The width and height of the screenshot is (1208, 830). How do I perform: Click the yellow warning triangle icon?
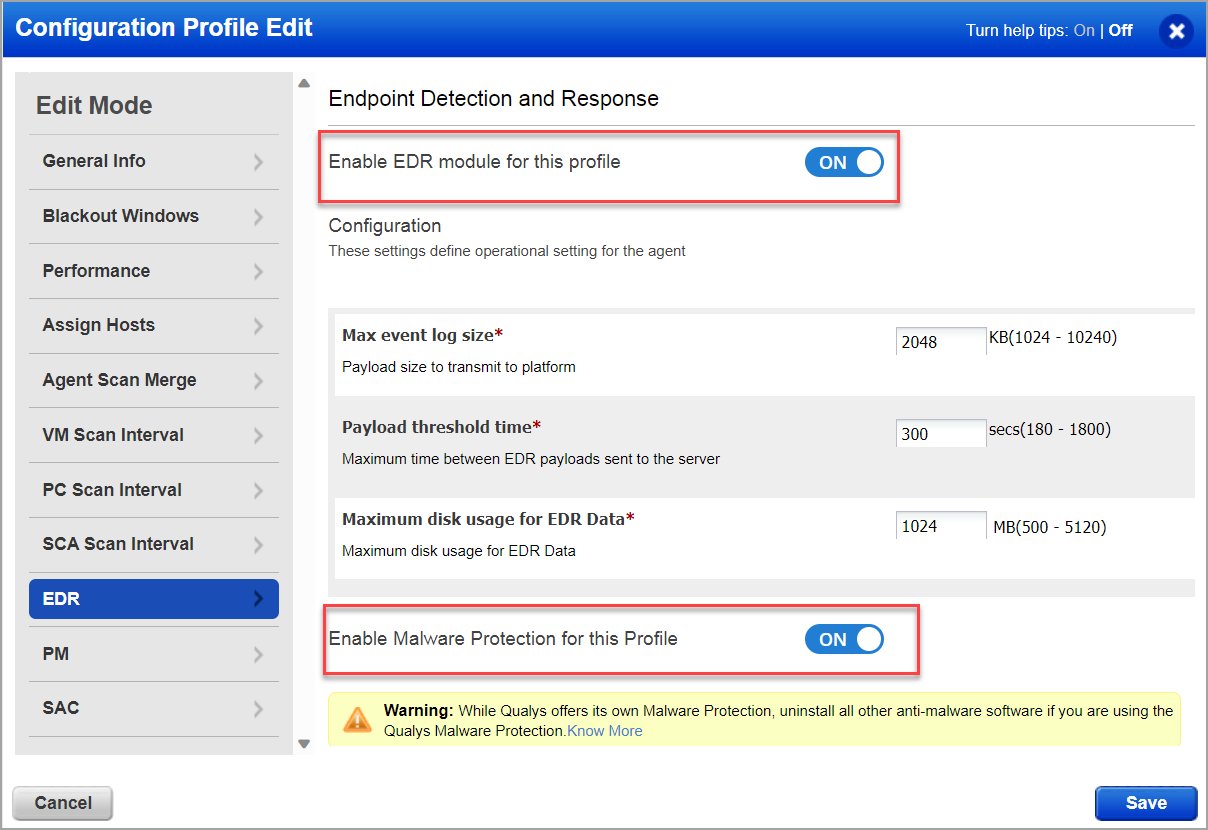357,719
